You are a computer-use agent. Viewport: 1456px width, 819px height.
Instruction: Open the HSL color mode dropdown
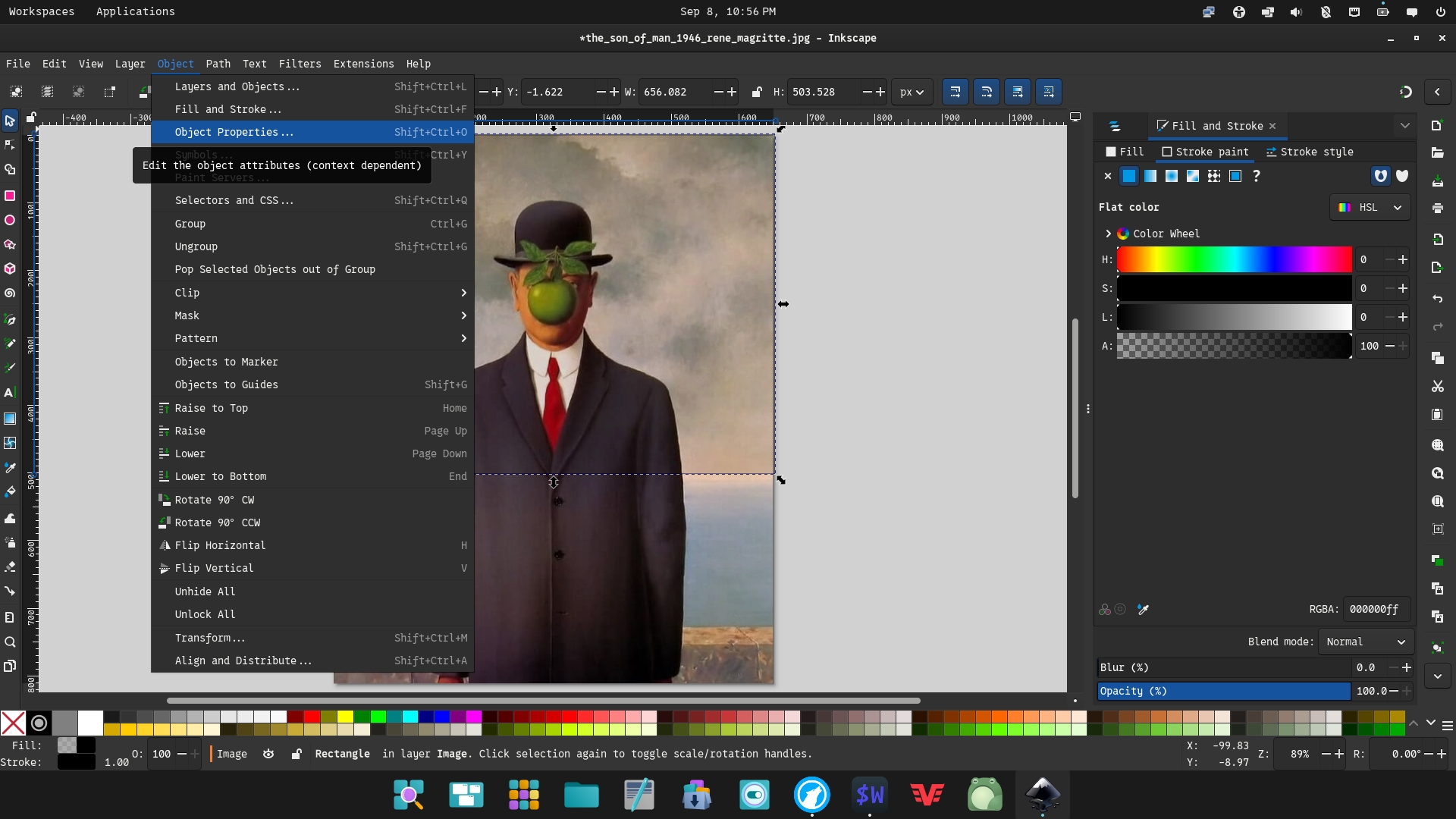1370,207
